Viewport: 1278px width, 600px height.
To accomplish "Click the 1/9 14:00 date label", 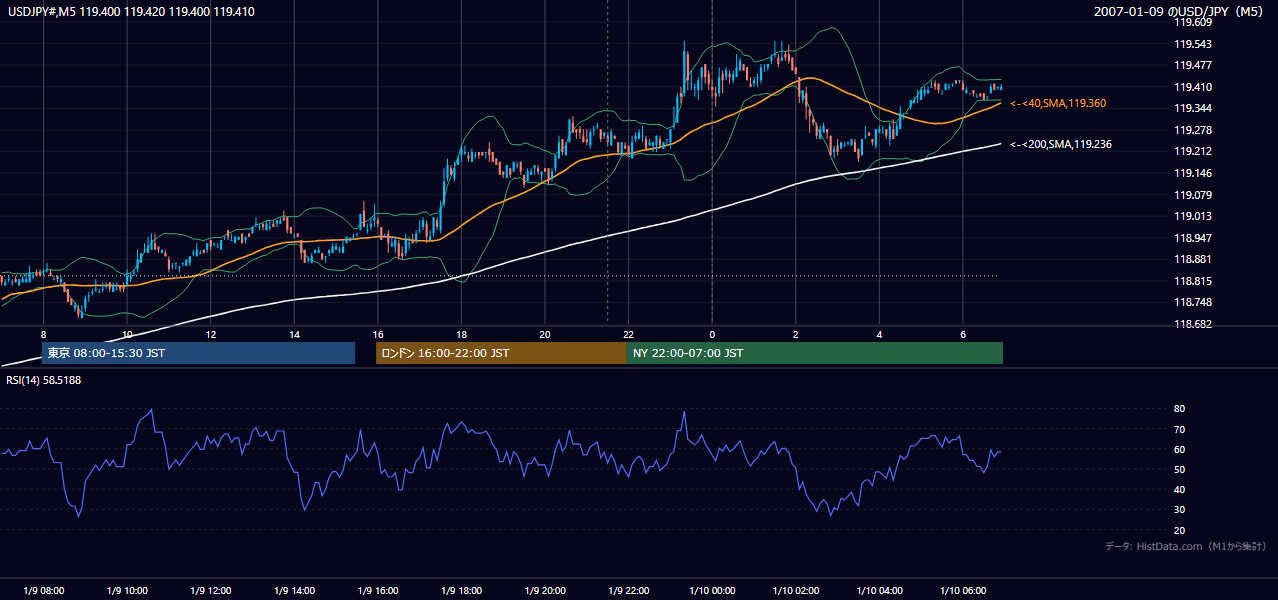I will pyautogui.click(x=294, y=591).
